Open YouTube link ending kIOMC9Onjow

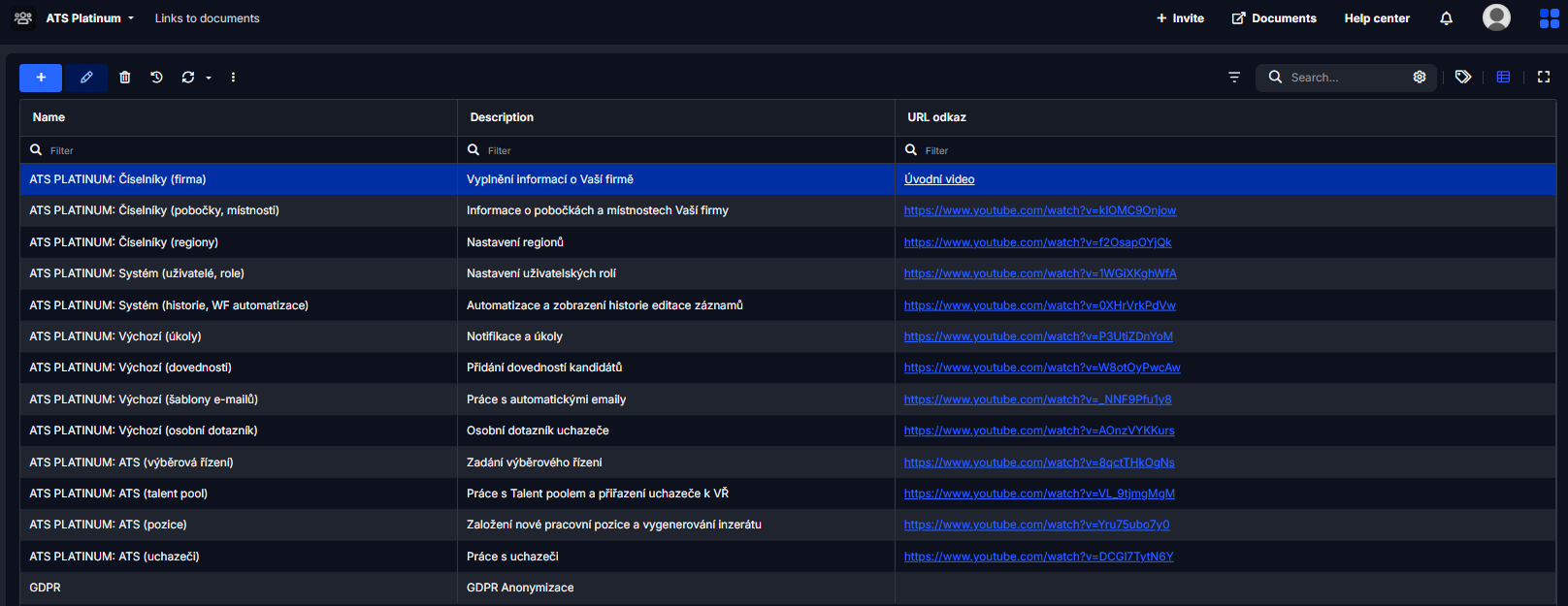(x=1040, y=210)
